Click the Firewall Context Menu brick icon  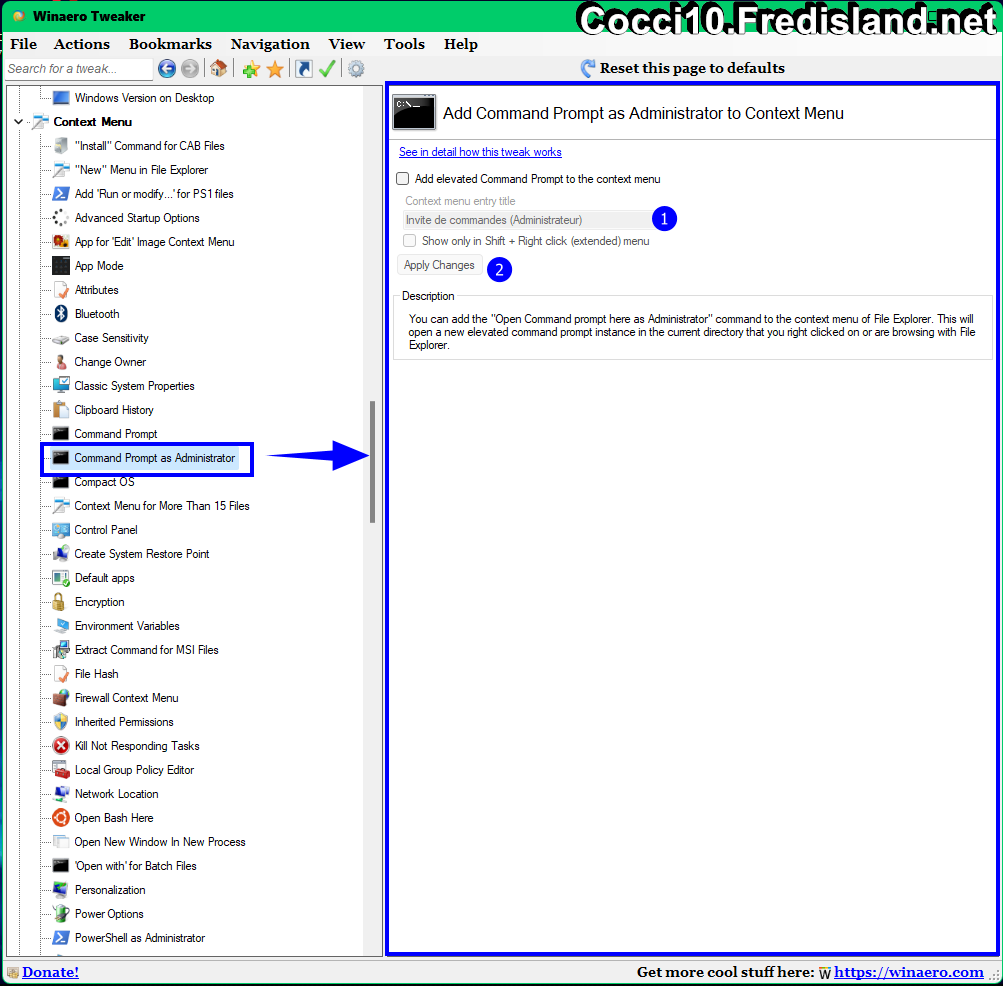[61, 697]
